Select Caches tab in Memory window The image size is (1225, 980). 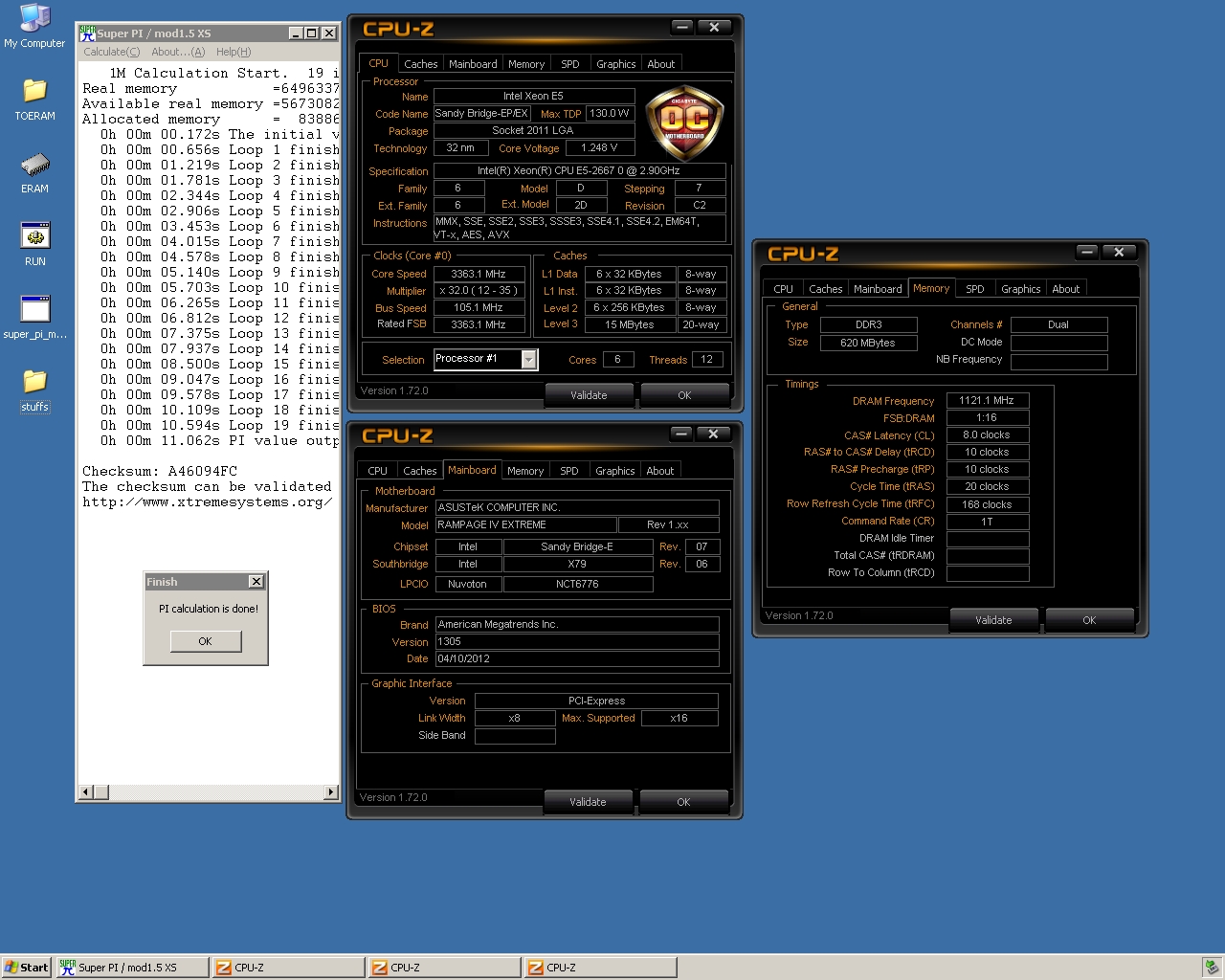tap(826, 289)
